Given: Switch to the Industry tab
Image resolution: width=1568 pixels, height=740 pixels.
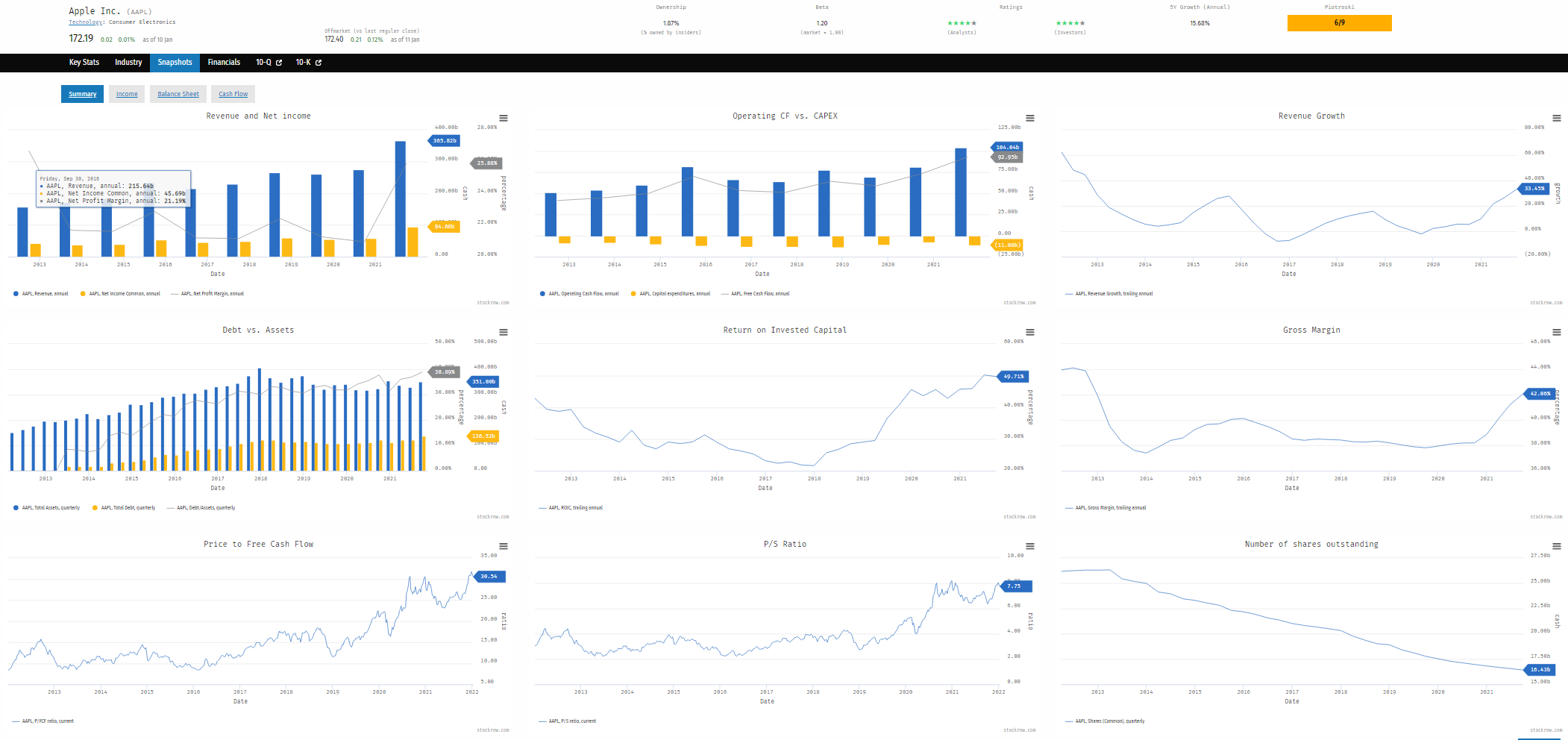Looking at the screenshot, I should [x=128, y=63].
